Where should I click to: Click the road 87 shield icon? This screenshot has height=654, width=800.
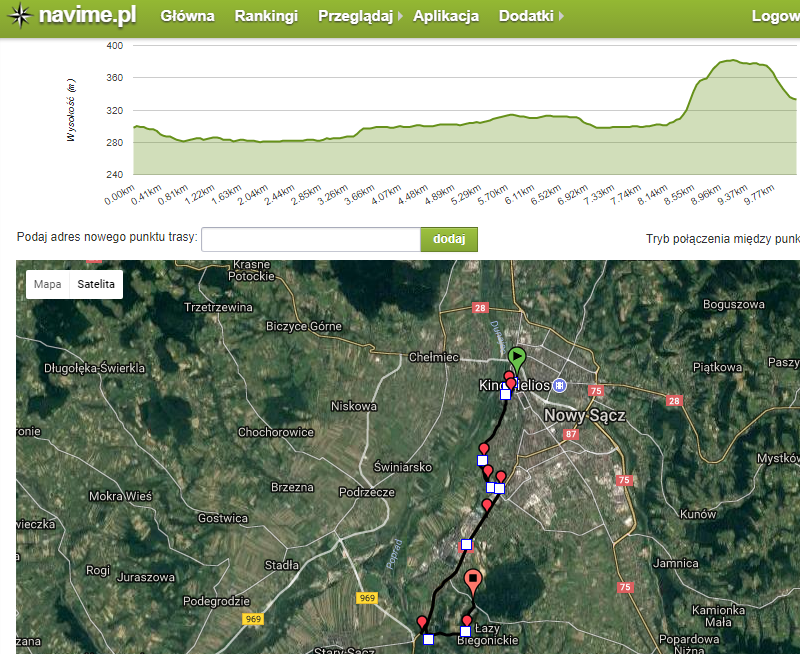[571, 434]
